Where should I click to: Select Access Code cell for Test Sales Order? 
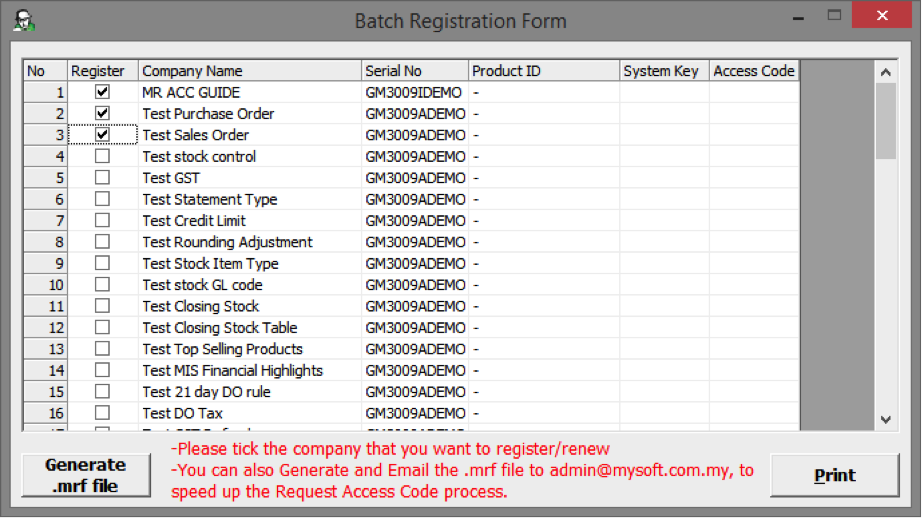(754, 135)
